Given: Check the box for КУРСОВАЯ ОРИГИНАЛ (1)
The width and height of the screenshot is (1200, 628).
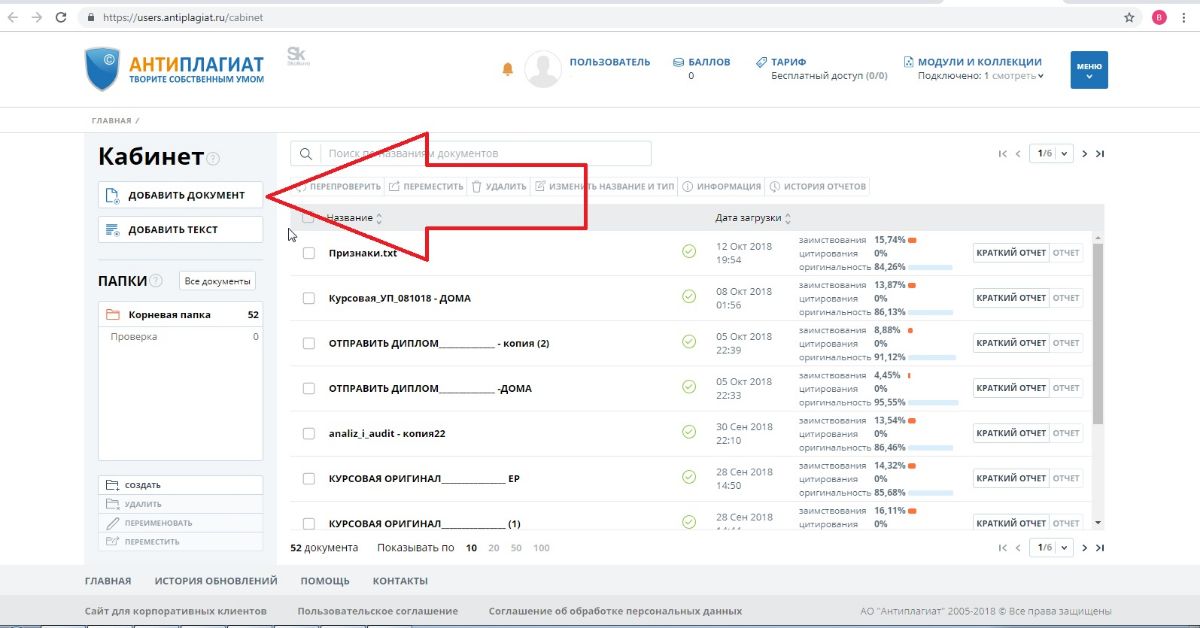Looking at the screenshot, I should coord(309,523).
